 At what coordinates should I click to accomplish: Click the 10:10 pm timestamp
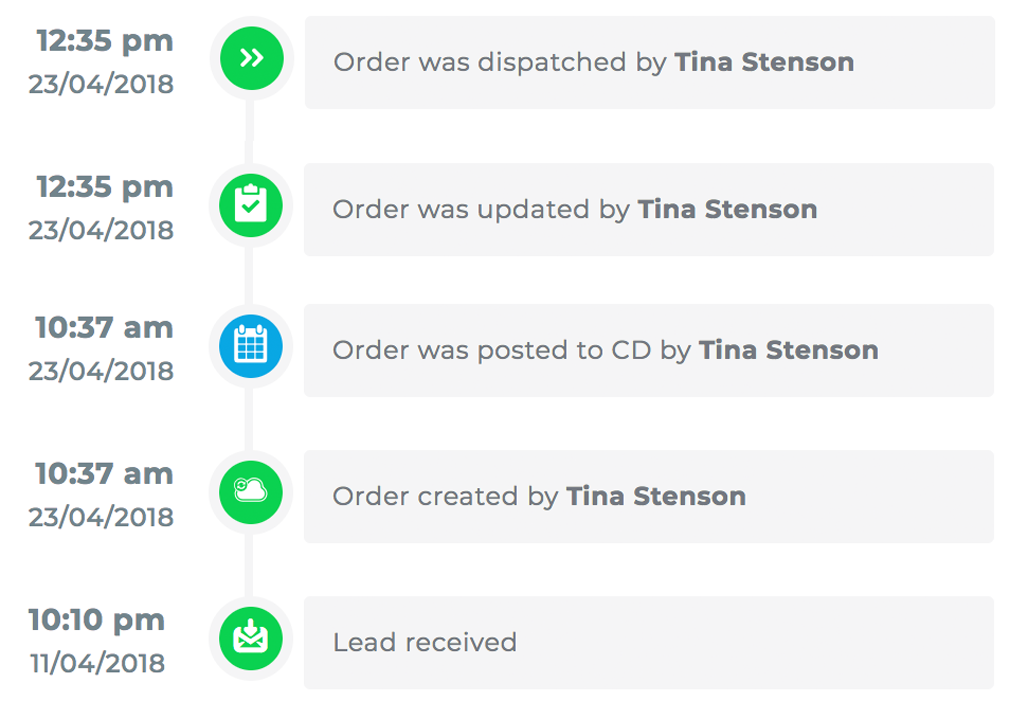tap(96, 619)
